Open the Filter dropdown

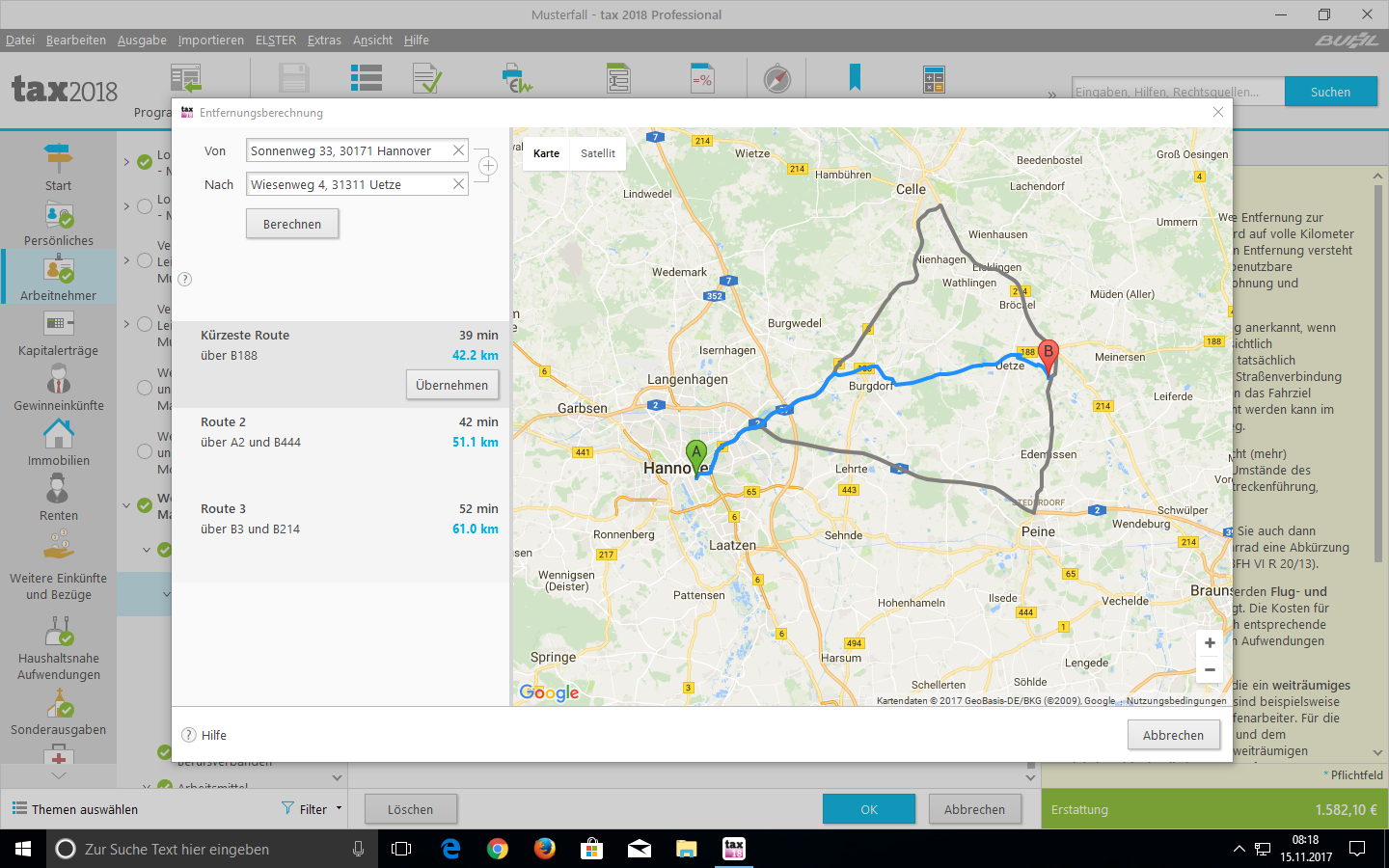313,809
